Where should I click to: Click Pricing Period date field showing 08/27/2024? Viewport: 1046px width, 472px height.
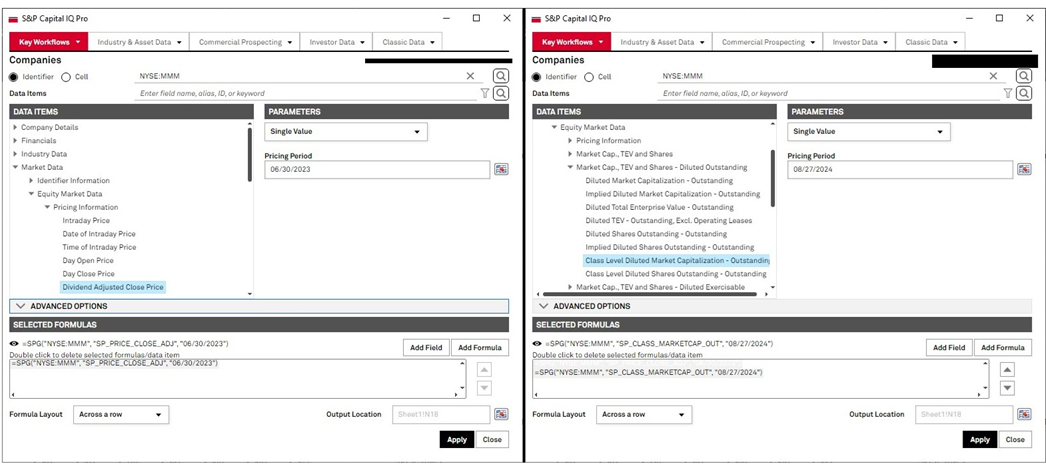pos(900,169)
